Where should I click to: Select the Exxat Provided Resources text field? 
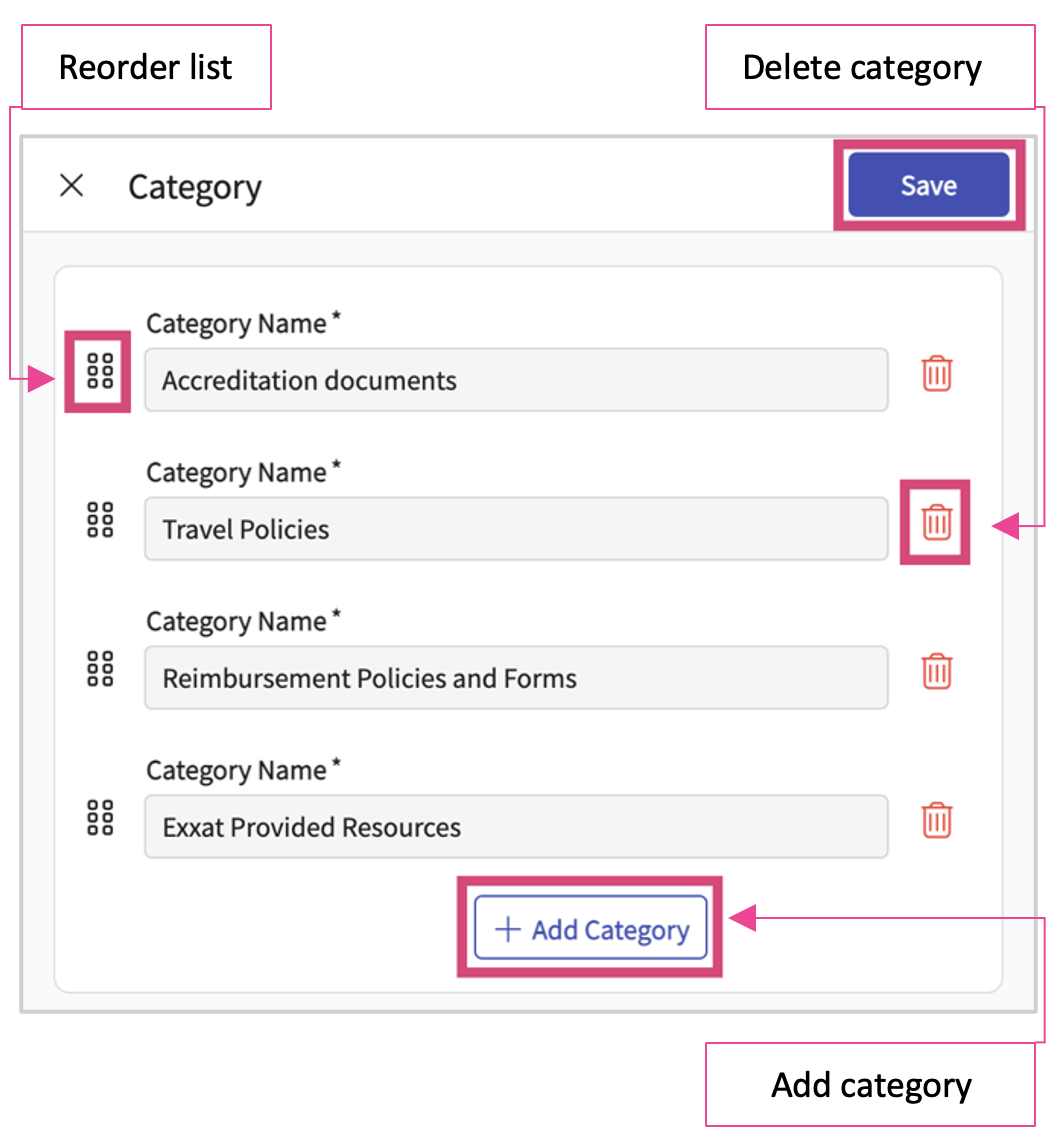pos(515,827)
